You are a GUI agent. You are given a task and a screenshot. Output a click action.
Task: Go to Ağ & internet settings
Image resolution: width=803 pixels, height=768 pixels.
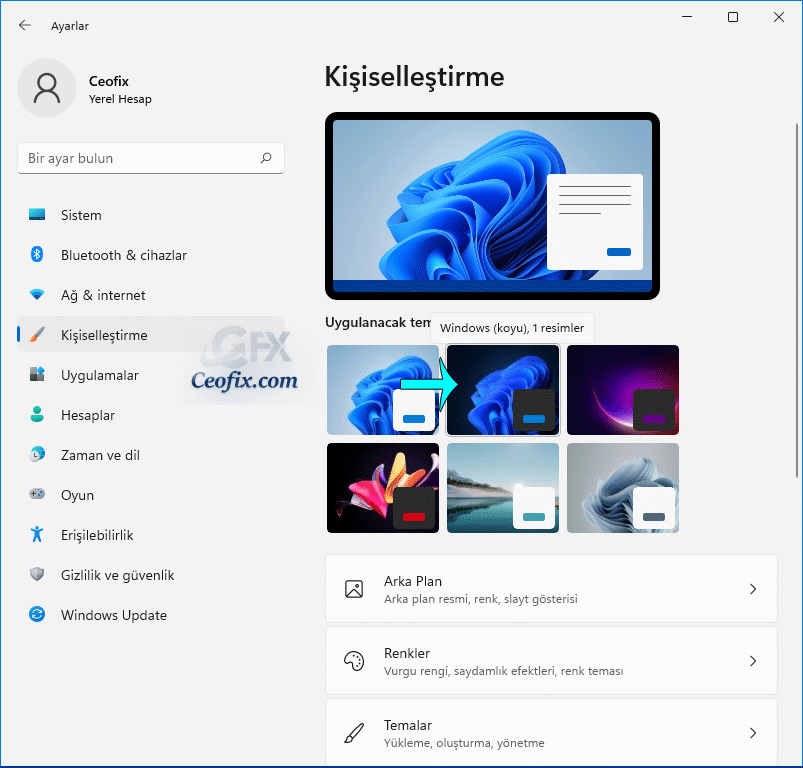click(x=151, y=294)
